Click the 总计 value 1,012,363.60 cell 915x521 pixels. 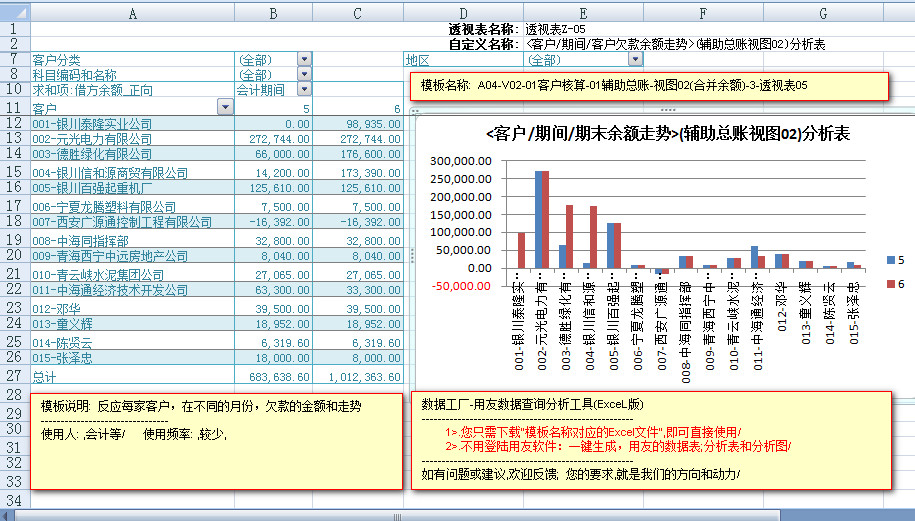360,377
